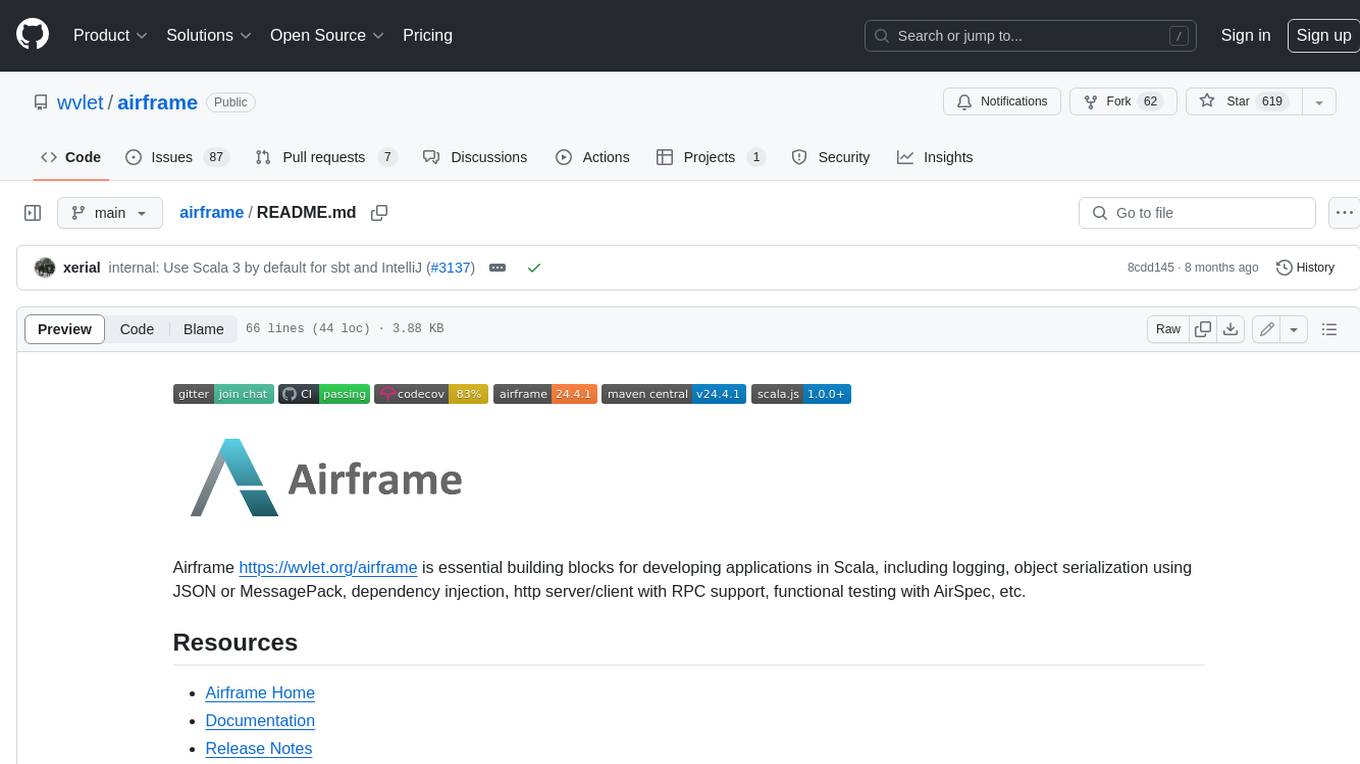Screen dimensions: 1360x764
Task: Expand the Solutions menu
Action: point(209,35)
